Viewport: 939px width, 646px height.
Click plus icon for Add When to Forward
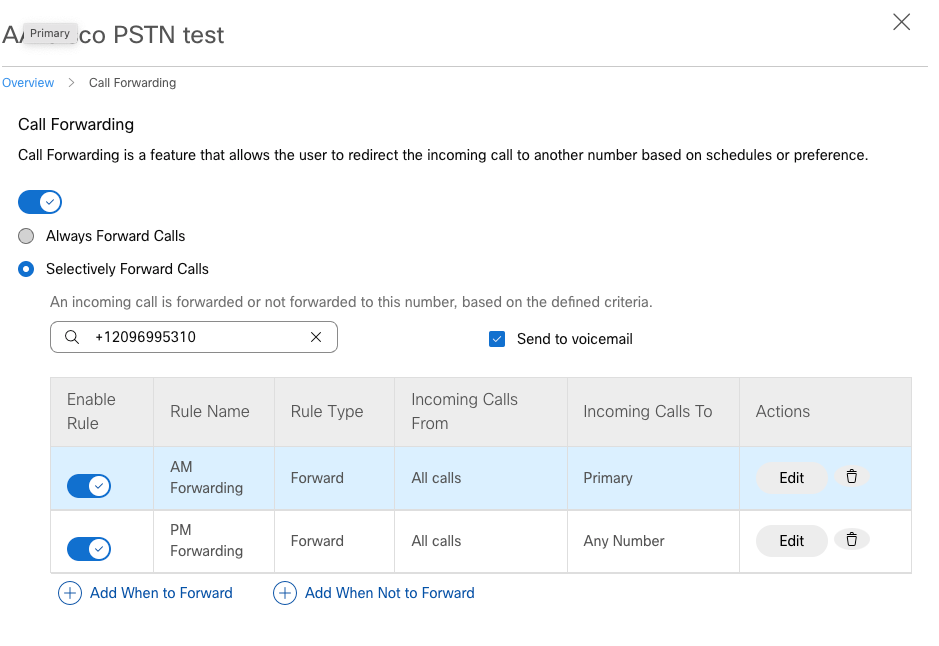click(x=70, y=593)
